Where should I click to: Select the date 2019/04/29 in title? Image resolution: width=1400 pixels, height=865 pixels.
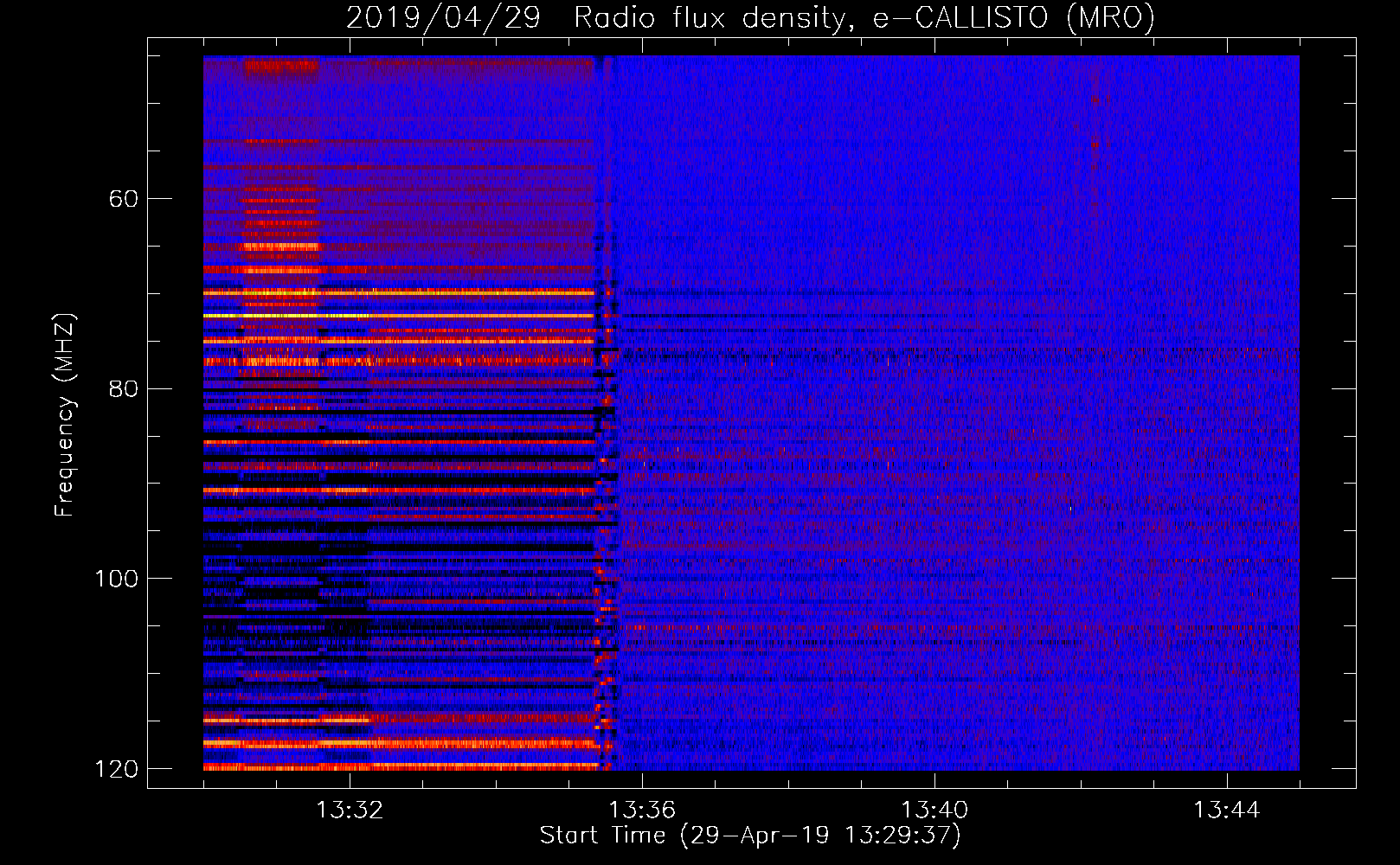coord(443,17)
